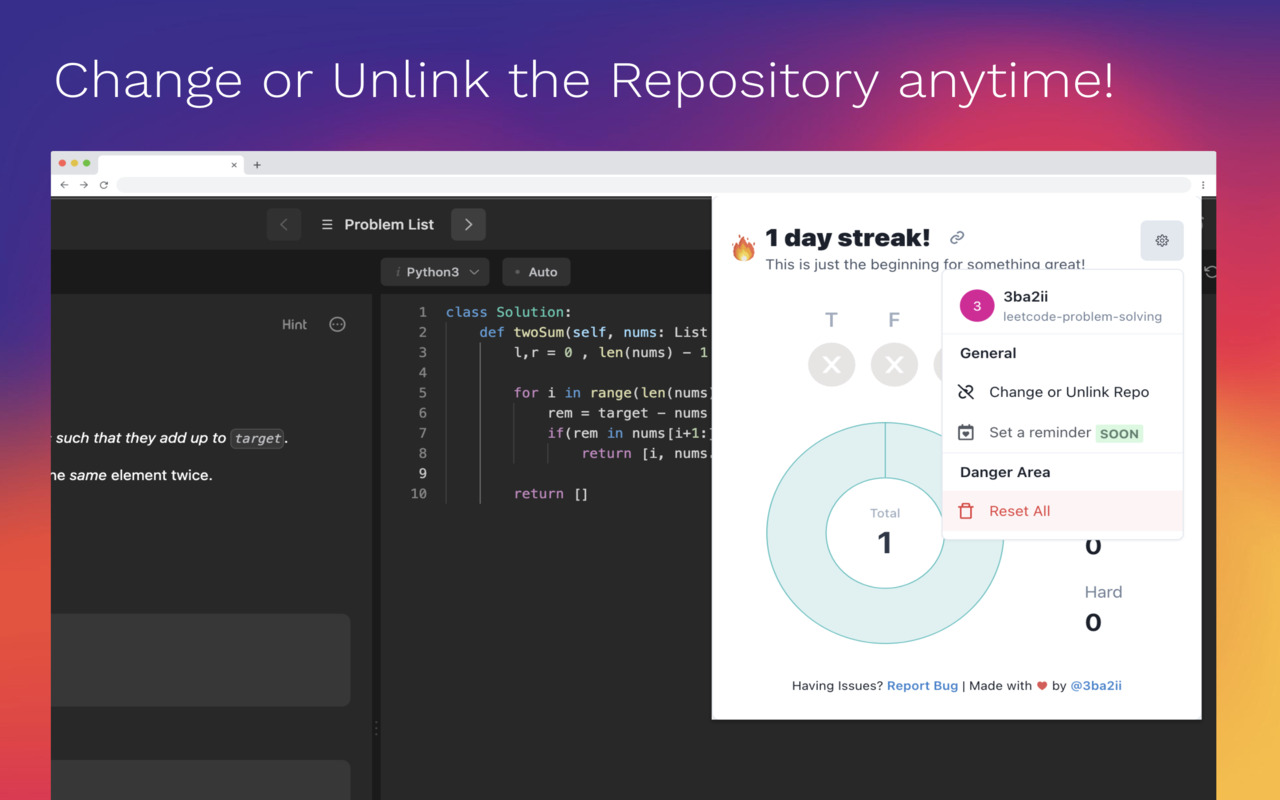1280x800 pixels.
Task: Open the browser overflow menu
Action: click(1202, 185)
